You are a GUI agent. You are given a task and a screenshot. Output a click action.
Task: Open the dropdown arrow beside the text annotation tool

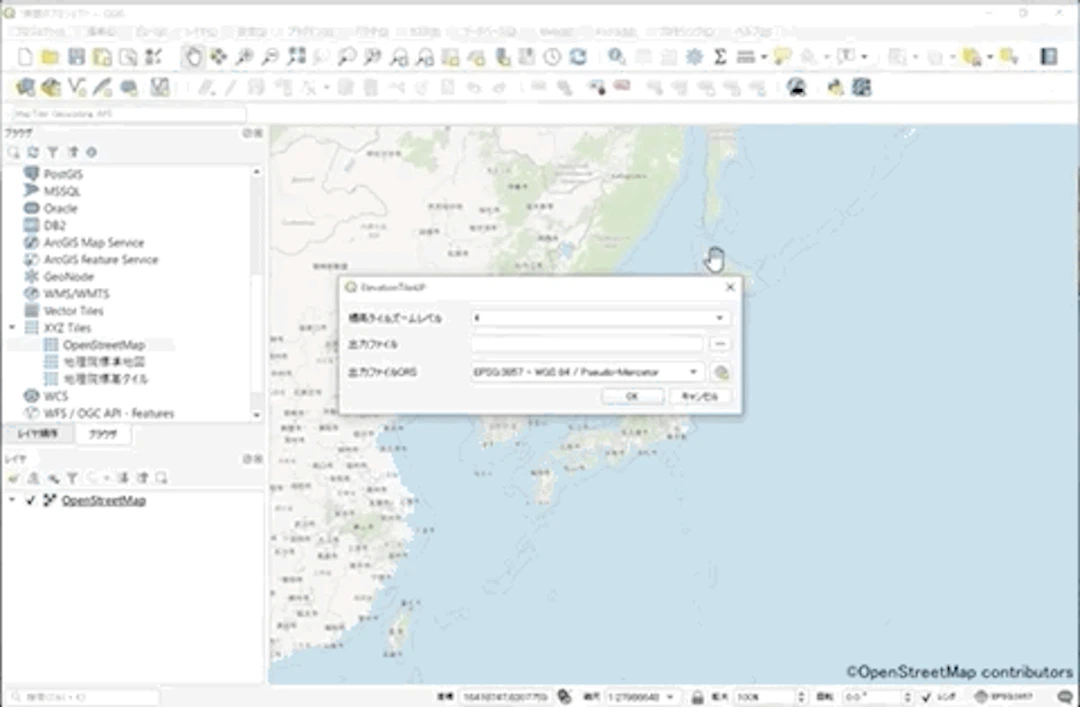864,57
